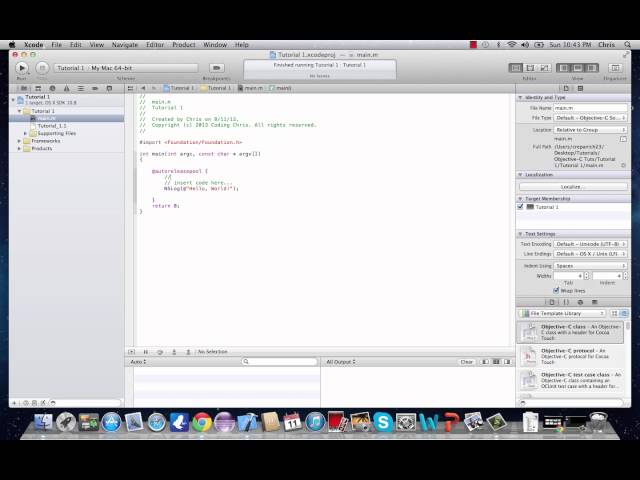Show the Issue navigator warning icon
Image resolution: width=640 pixels, height=480 pixels.
[67, 88]
